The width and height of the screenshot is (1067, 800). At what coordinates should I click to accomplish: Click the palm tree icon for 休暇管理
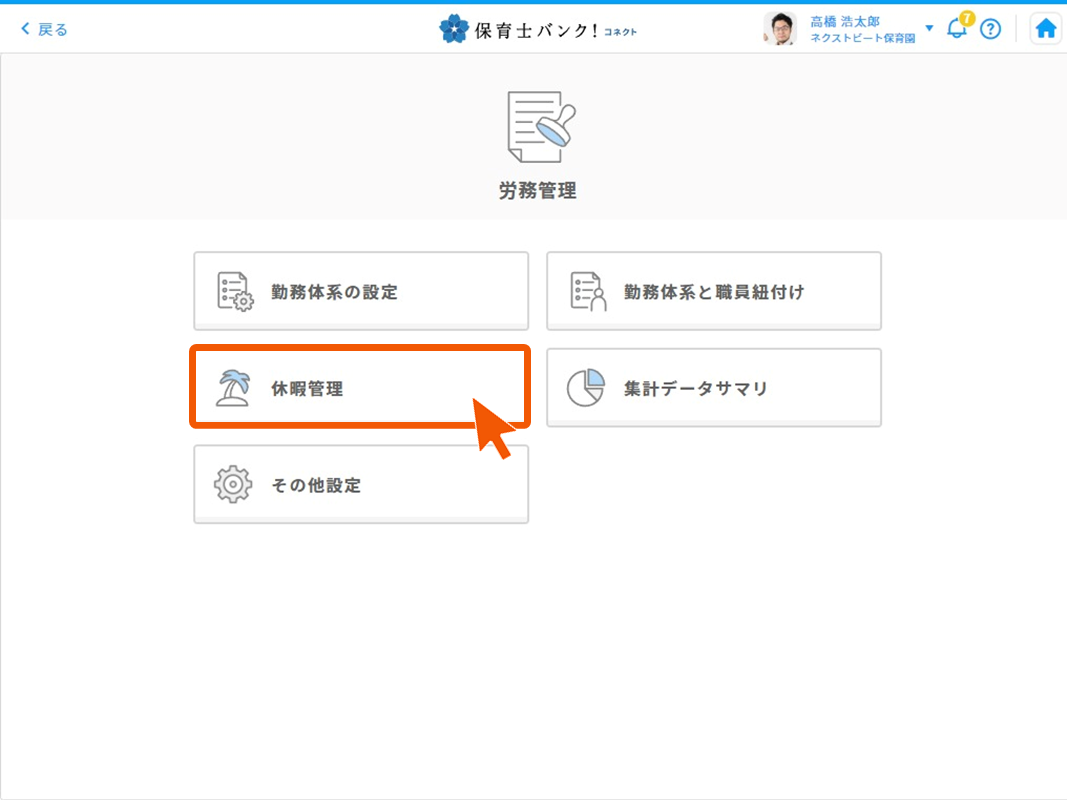coord(234,388)
